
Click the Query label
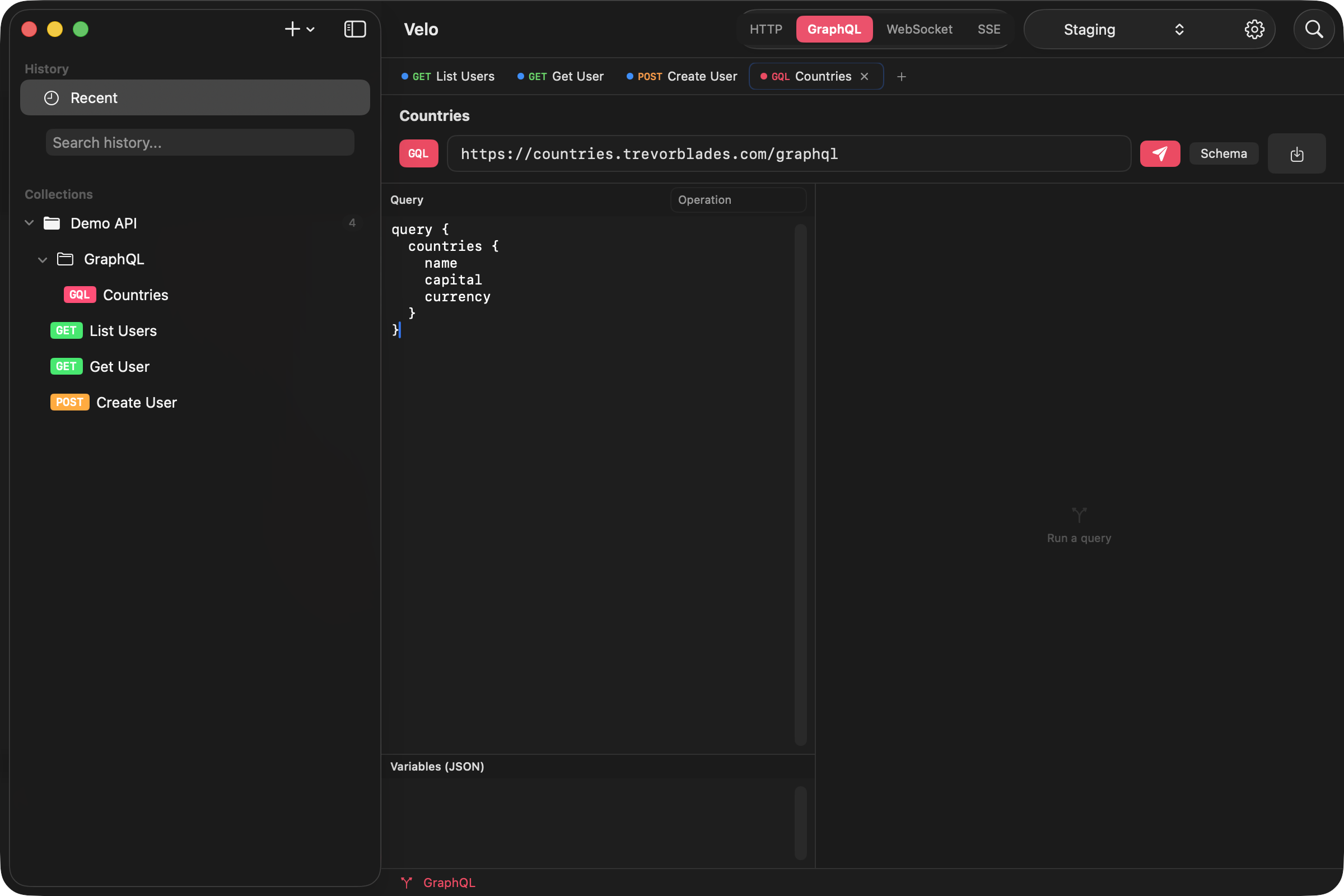point(407,200)
